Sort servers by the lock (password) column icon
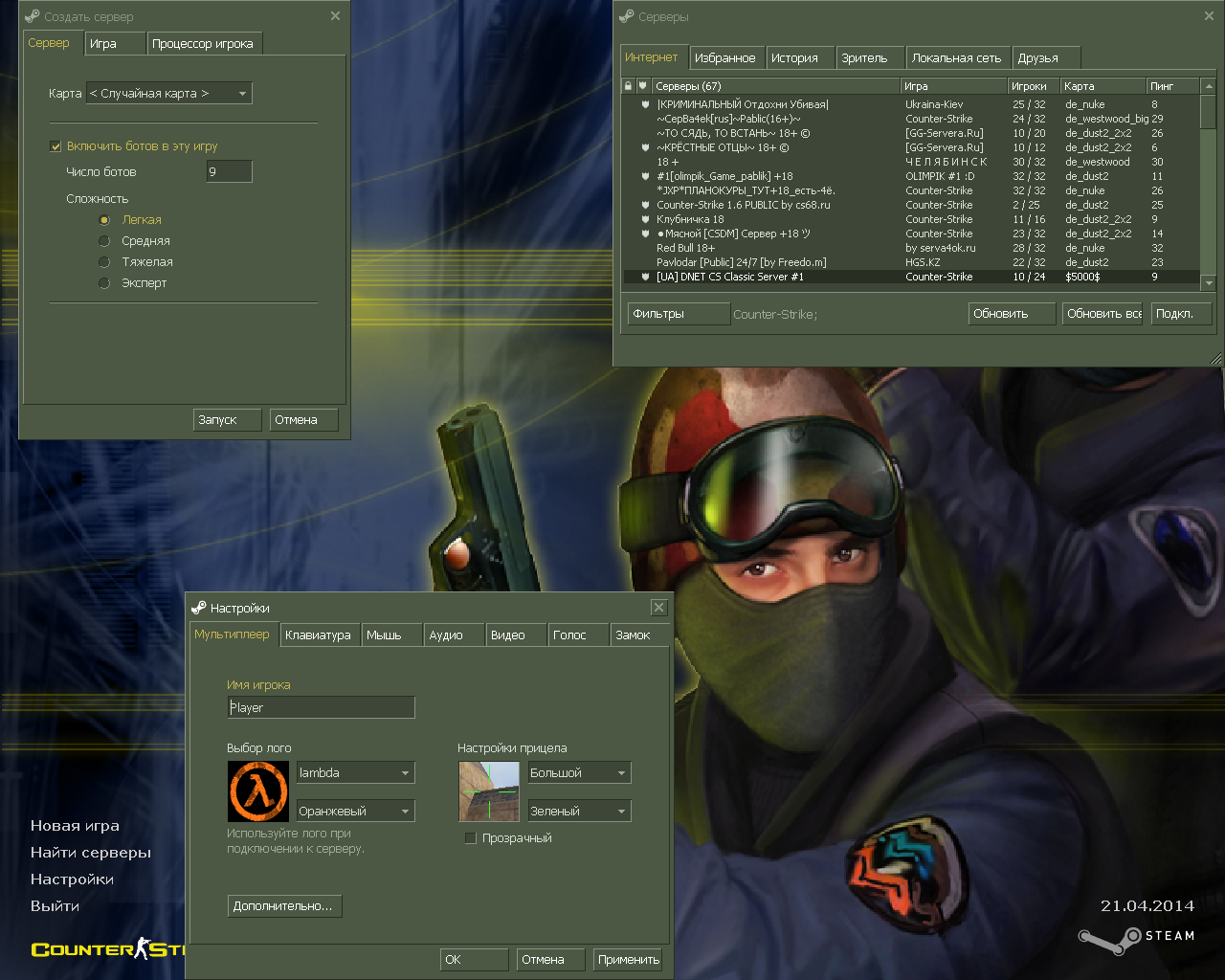The image size is (1225, 980). [x=628, y=86]
